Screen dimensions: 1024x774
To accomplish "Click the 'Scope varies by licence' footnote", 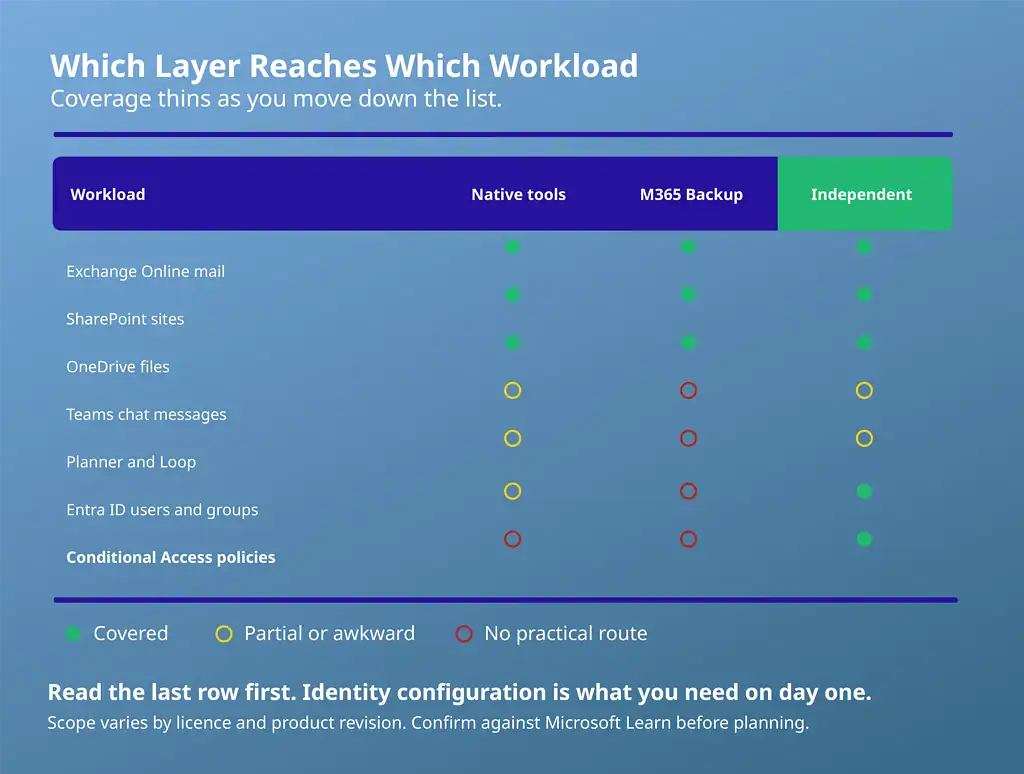I will coord(428,723).
